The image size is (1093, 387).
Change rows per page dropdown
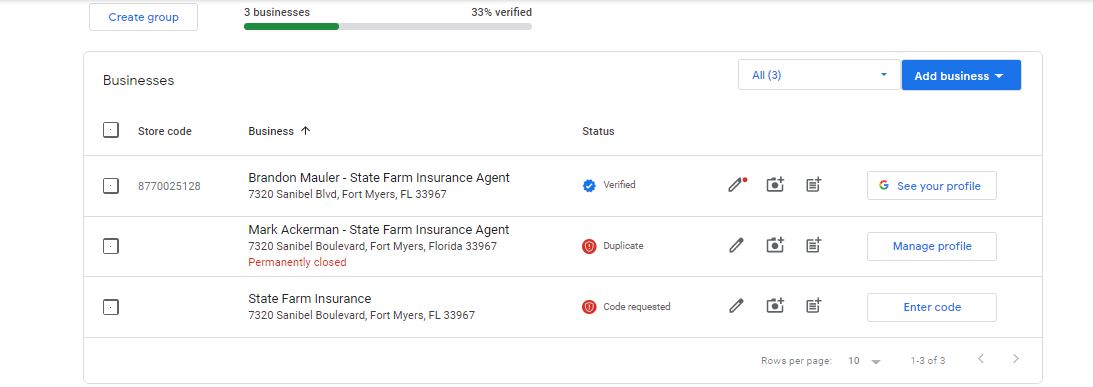tap(864, 361)
